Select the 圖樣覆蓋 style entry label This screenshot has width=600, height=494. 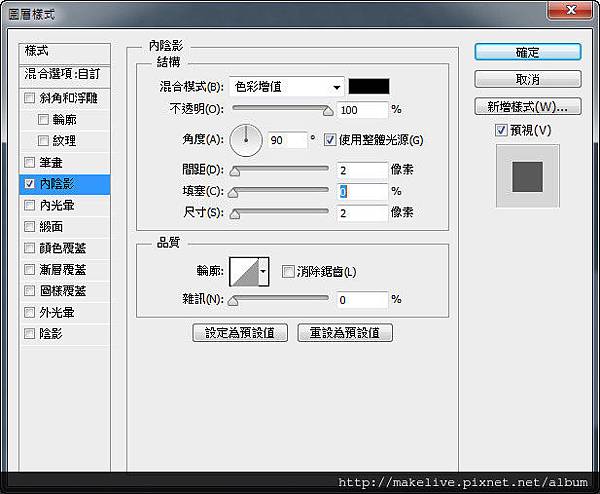pos(63,291)
